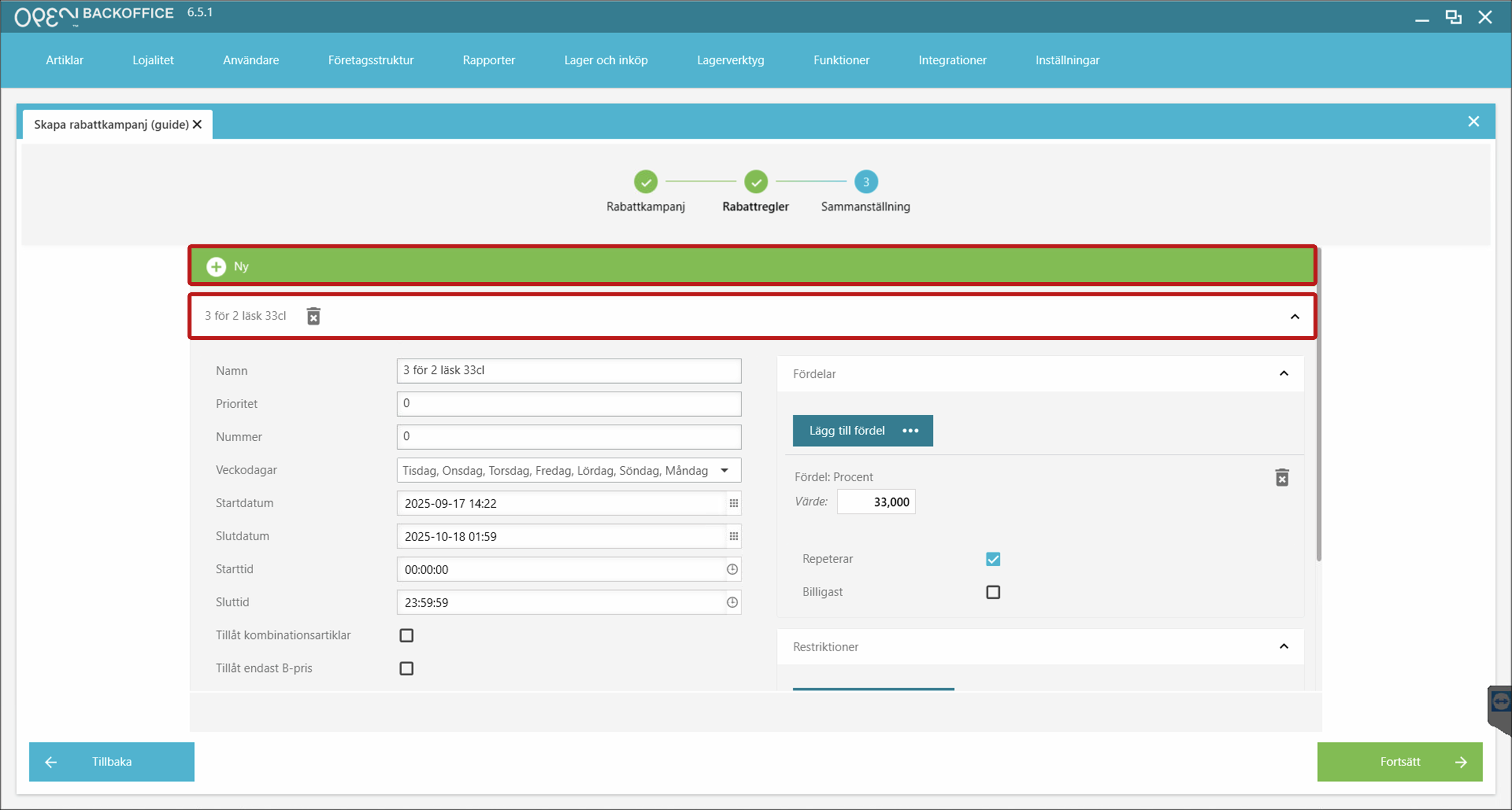
Task: Open the Veckodagar dropdown
Action: (569, 470)
